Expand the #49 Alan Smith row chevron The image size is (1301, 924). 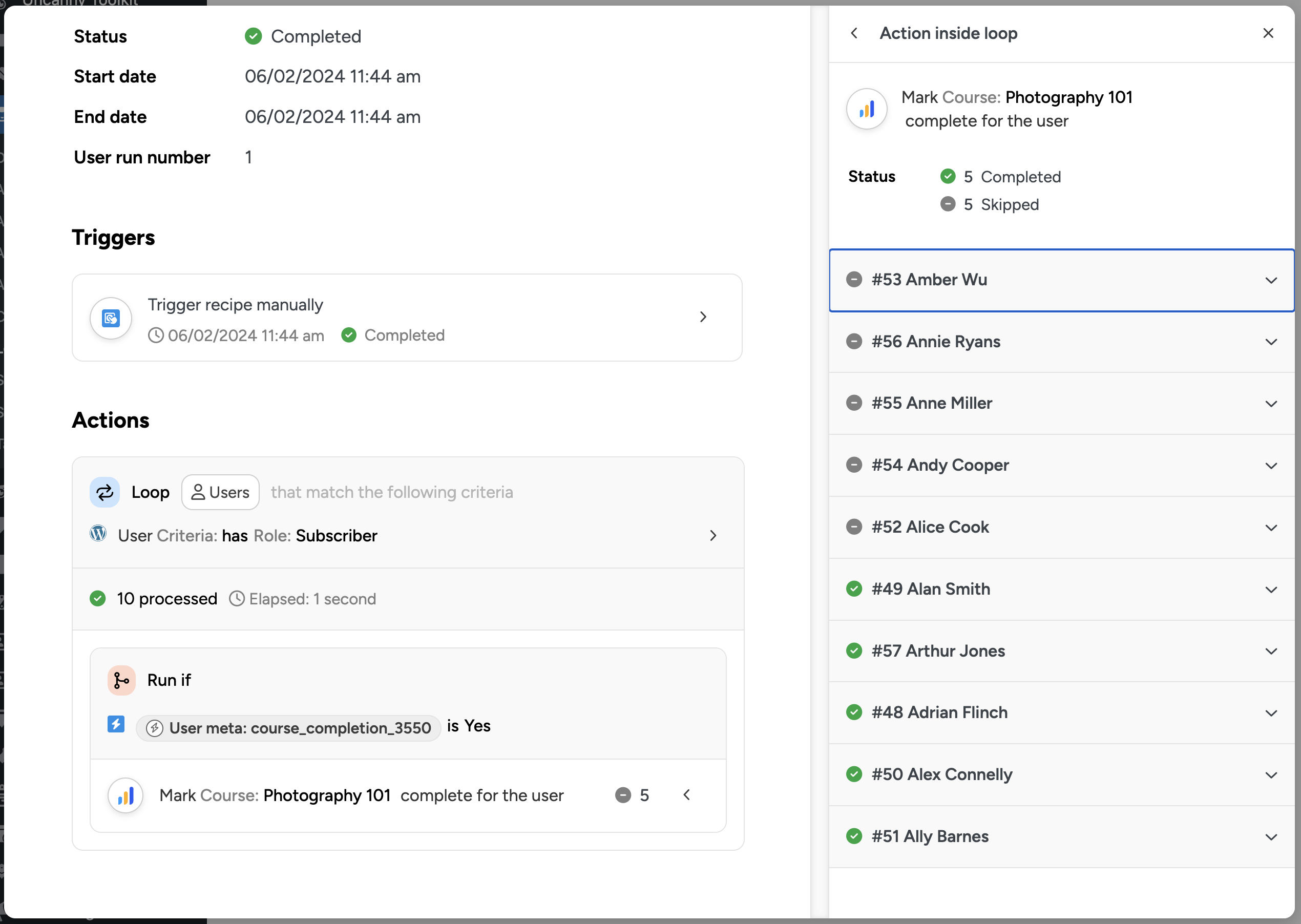tap(1271, 590)
